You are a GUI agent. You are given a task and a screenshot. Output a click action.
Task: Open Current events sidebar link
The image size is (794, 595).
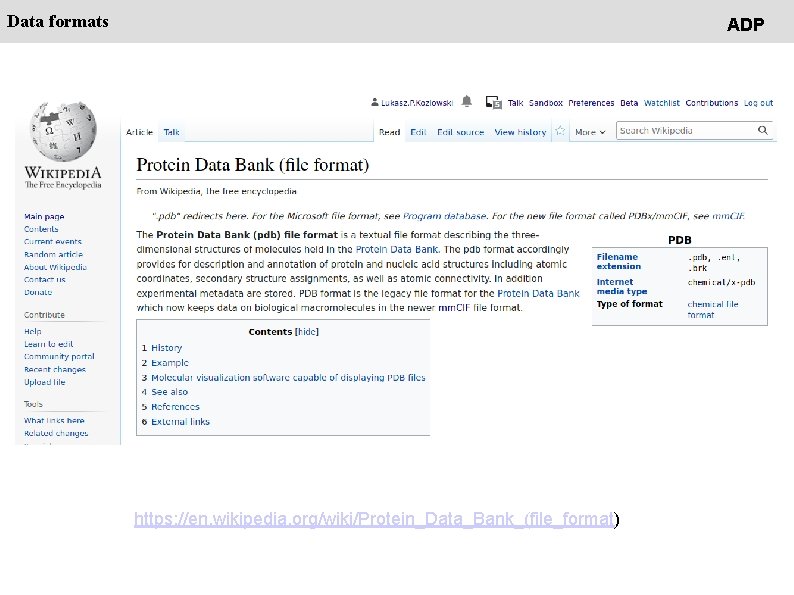[53, 242]
